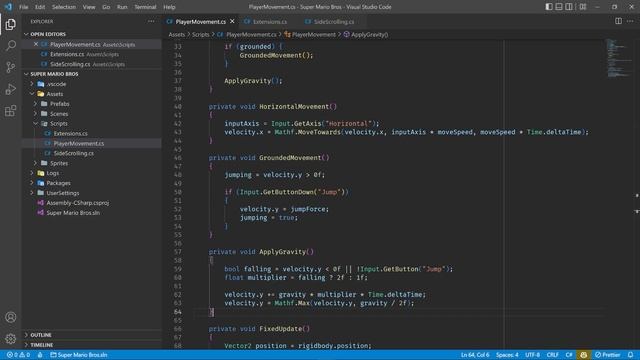640x360 pixels.
Task: Open the Terminal menu
Action: 145,7
